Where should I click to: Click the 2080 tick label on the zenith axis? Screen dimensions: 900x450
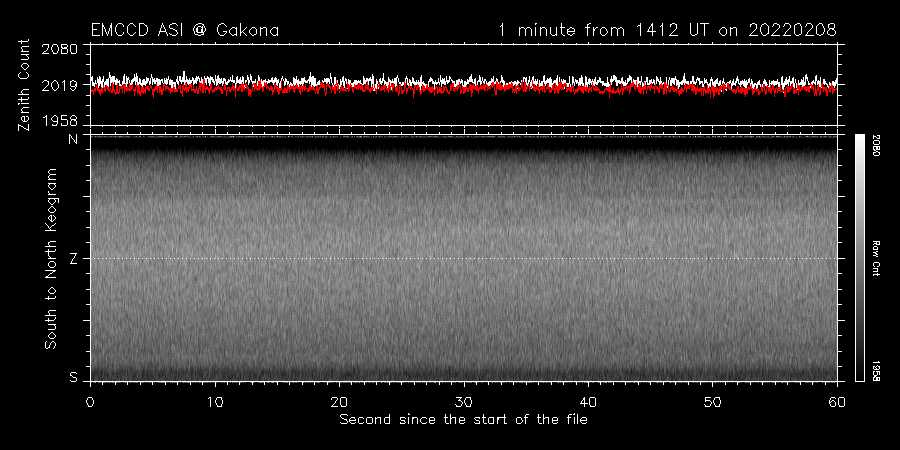point(59,49)
